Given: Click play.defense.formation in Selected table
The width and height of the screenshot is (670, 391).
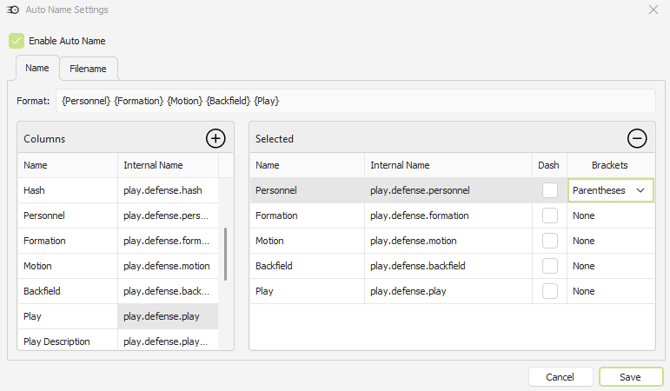Looking at the screenshot, I should point(448,215).
